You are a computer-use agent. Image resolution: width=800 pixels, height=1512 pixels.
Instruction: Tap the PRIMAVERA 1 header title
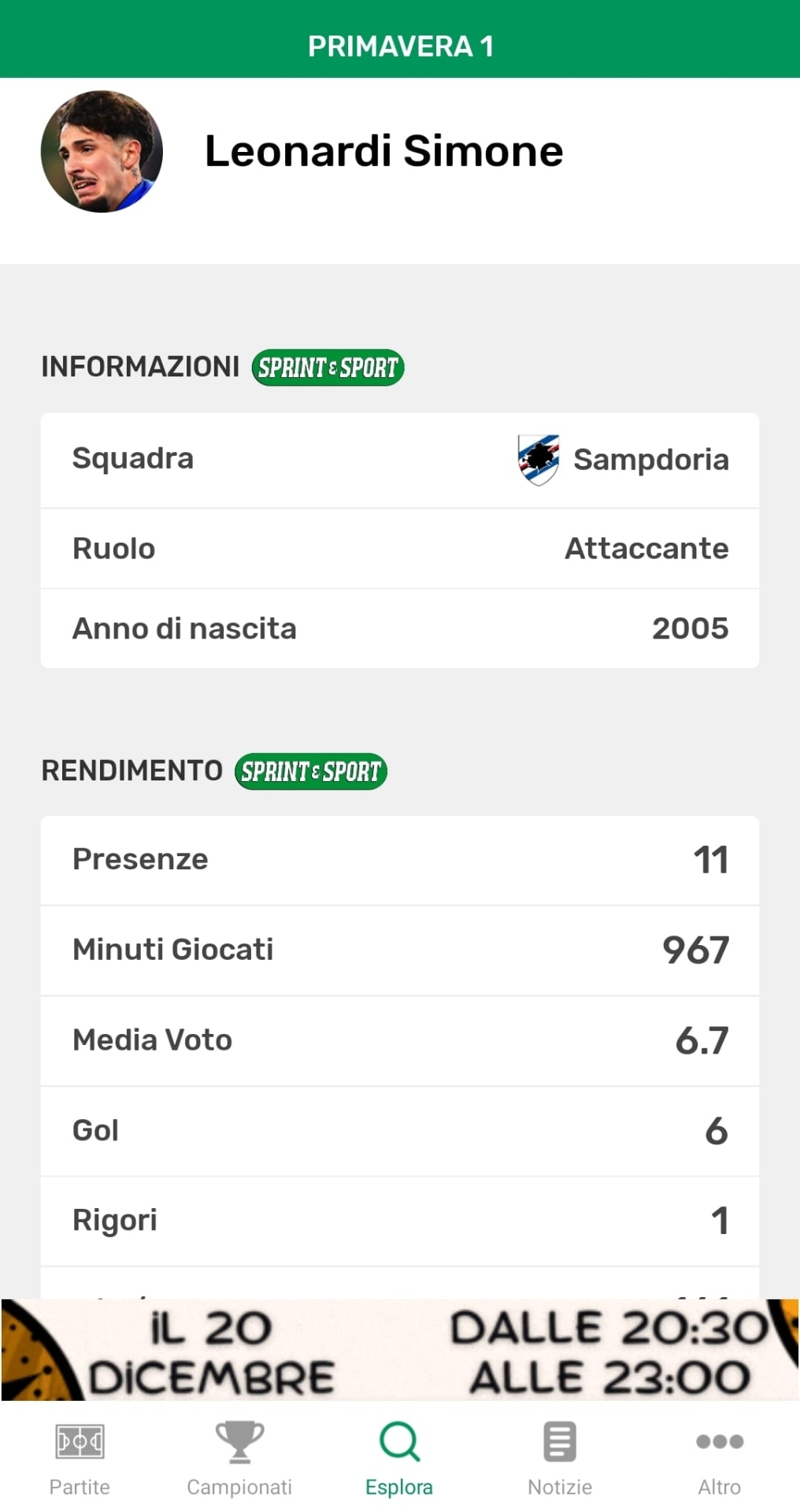(x=400, y=46)
